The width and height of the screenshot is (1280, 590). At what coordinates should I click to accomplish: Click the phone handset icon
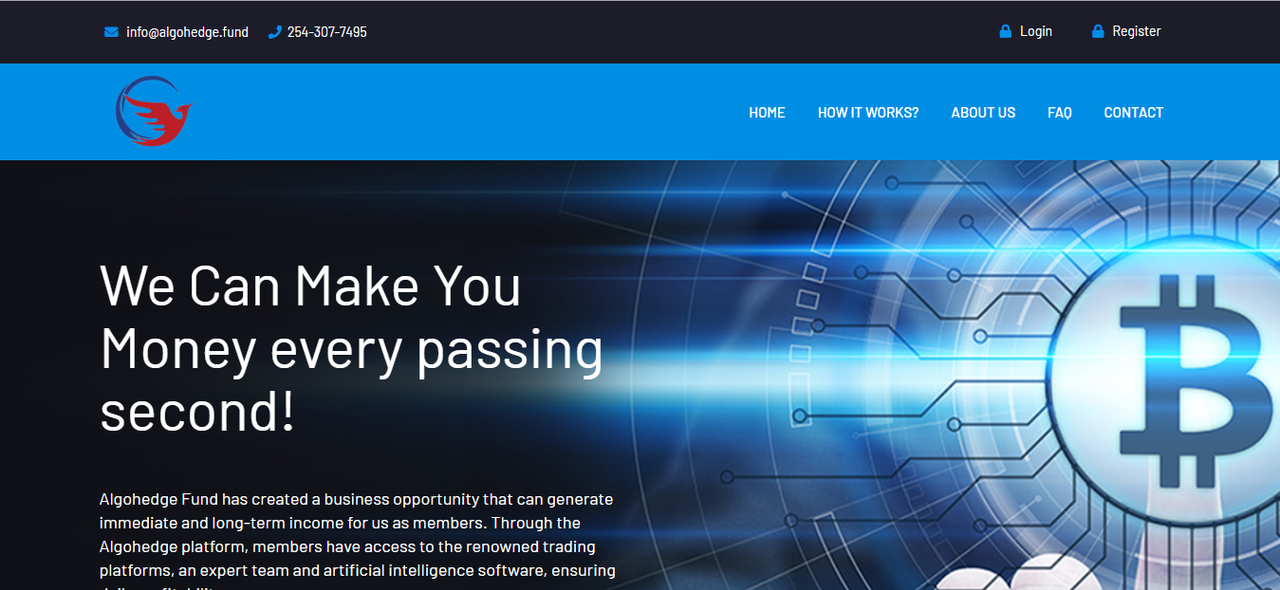click(275, 32)
